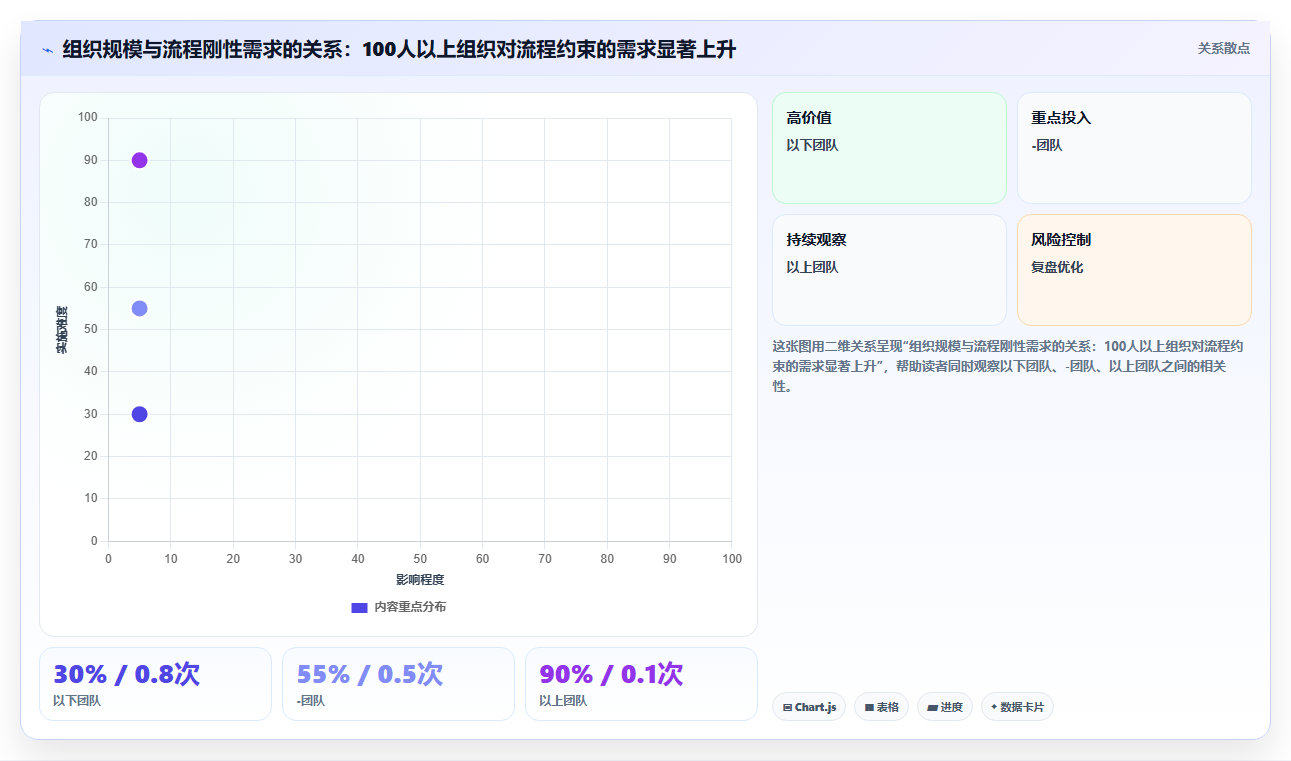Click the 55% / 0.5次 stat value

(x=370, y=674)
